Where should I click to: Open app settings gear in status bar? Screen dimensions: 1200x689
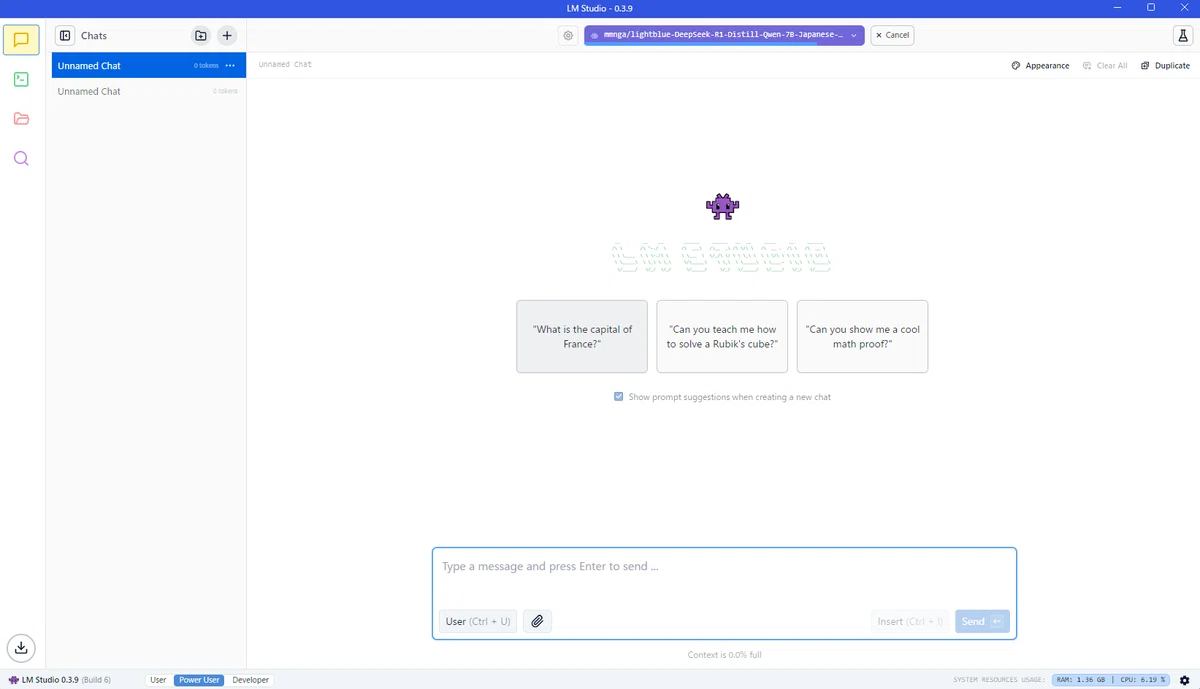point(1184,680)
